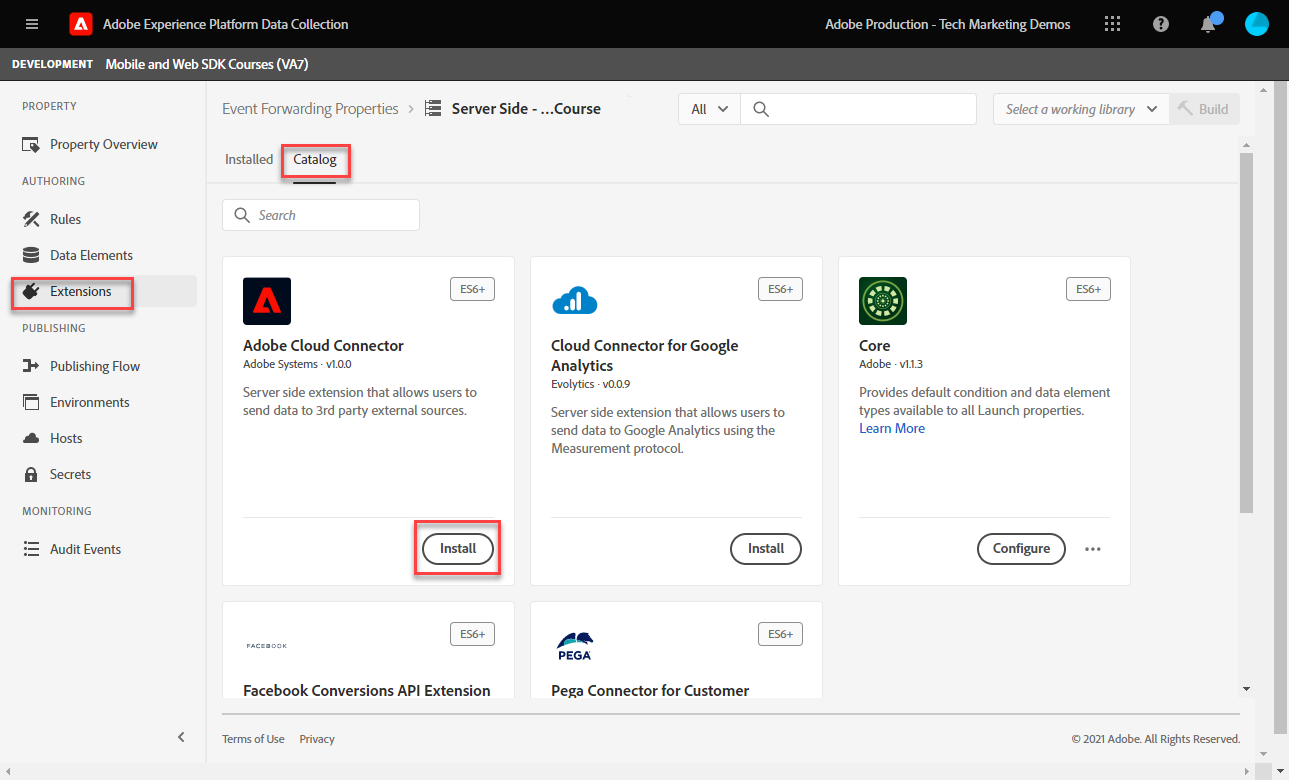
Task: Open the Terms of Use link
Action: click(x=253, y=739)
